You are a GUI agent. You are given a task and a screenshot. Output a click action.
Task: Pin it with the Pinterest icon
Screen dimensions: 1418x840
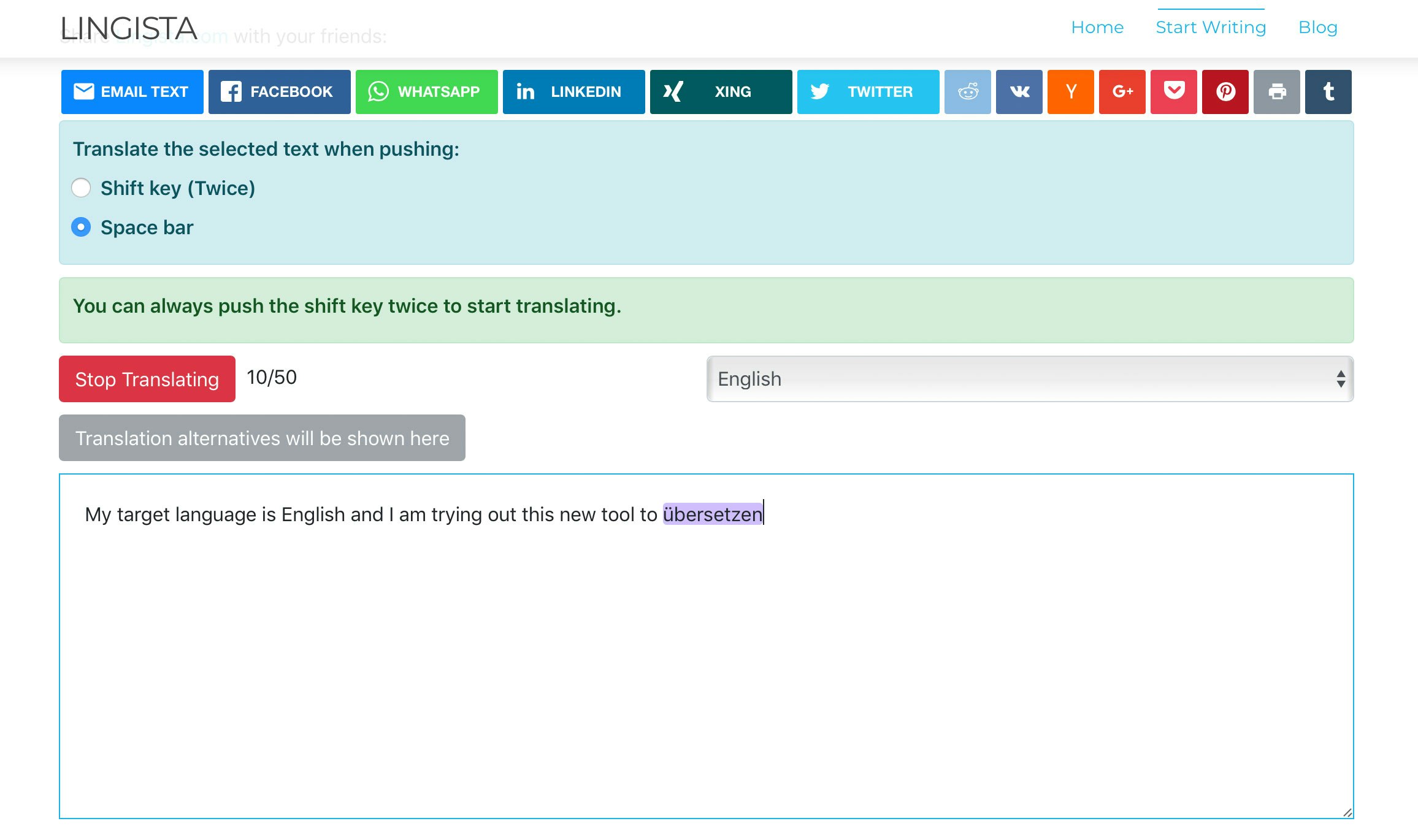coord(1225,92)
